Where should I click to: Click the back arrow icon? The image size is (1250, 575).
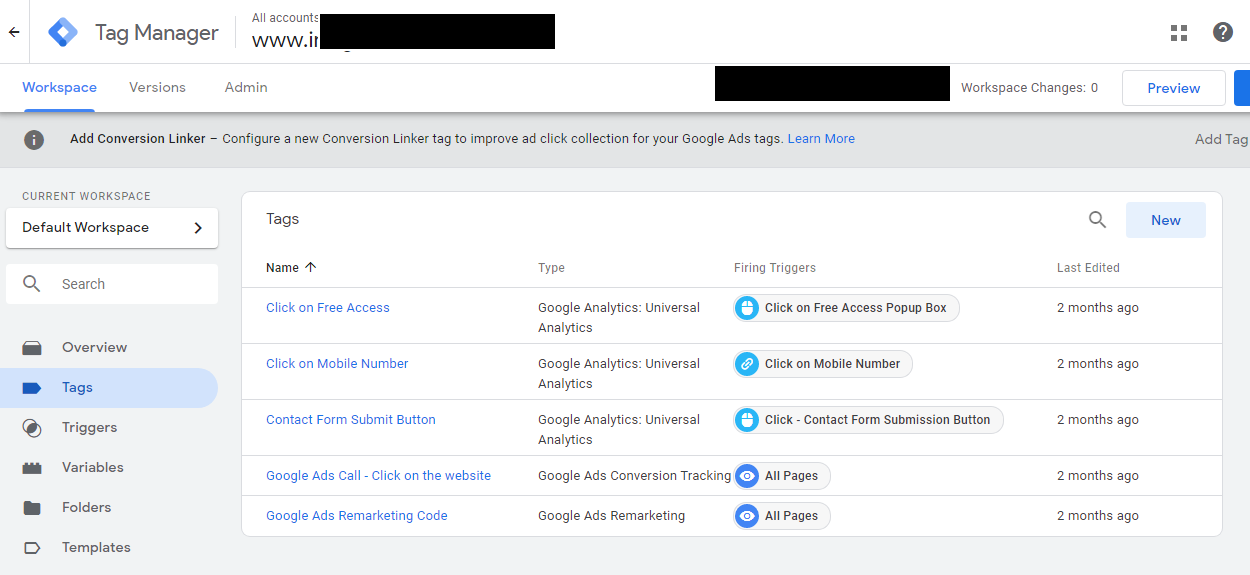coord(14,32)
